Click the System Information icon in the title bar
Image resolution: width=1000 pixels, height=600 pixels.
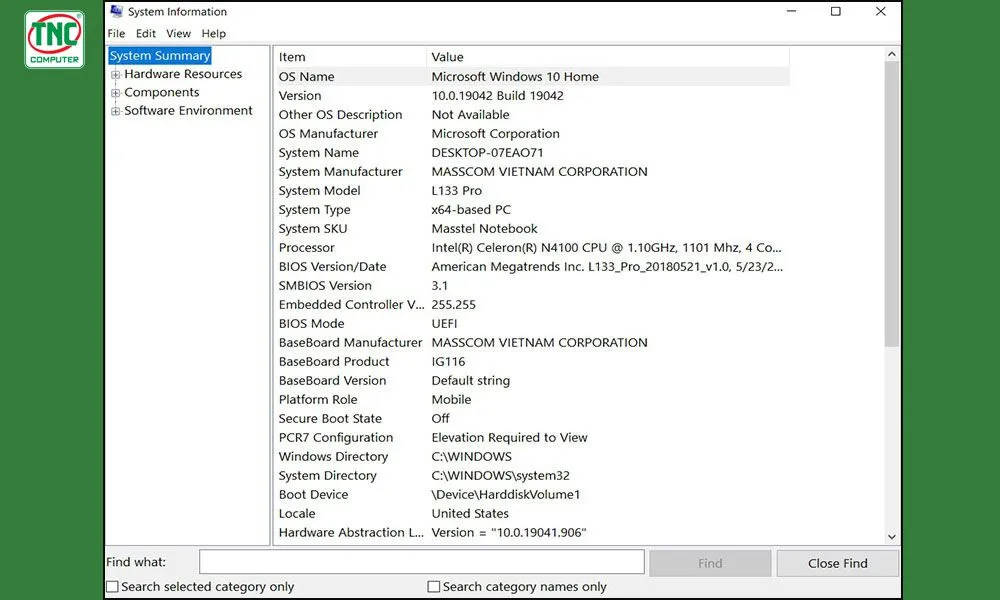(116, 11)
